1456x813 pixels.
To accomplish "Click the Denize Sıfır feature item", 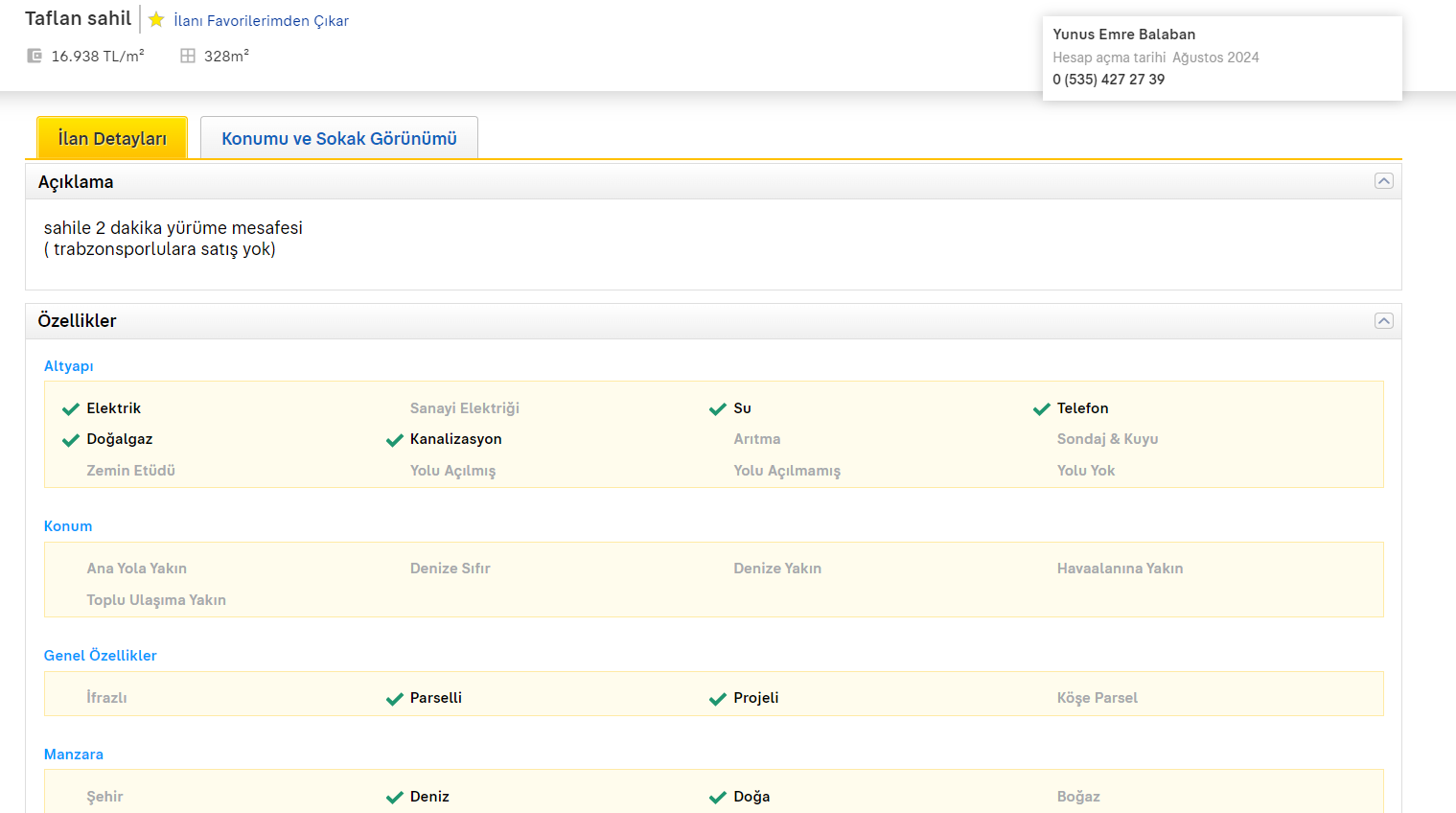I will [450, 569].
